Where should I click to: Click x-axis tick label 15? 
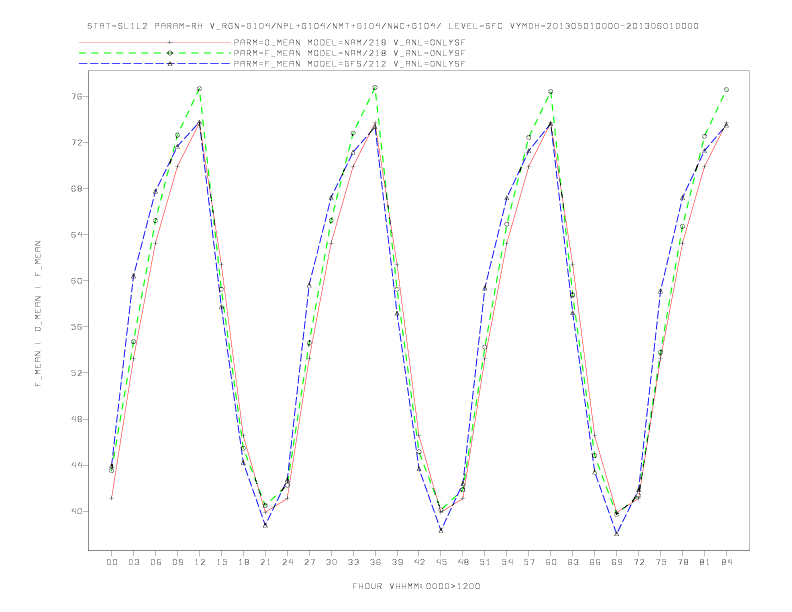click(x=221, y=562)
